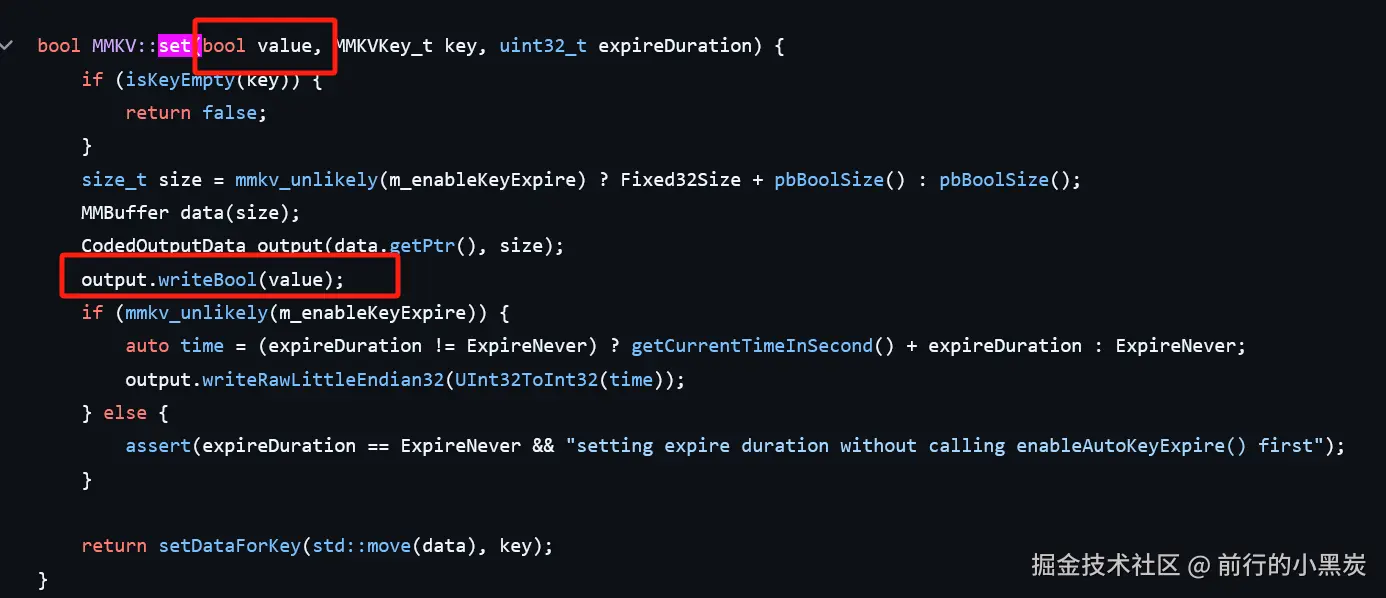Click the highlighted set function name

(175, 46)
